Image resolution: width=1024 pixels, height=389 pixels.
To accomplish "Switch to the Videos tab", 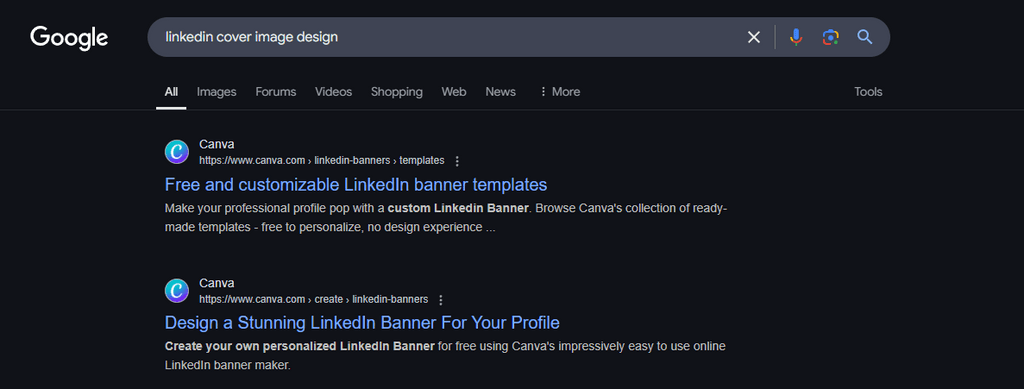I will click(334, 92).
